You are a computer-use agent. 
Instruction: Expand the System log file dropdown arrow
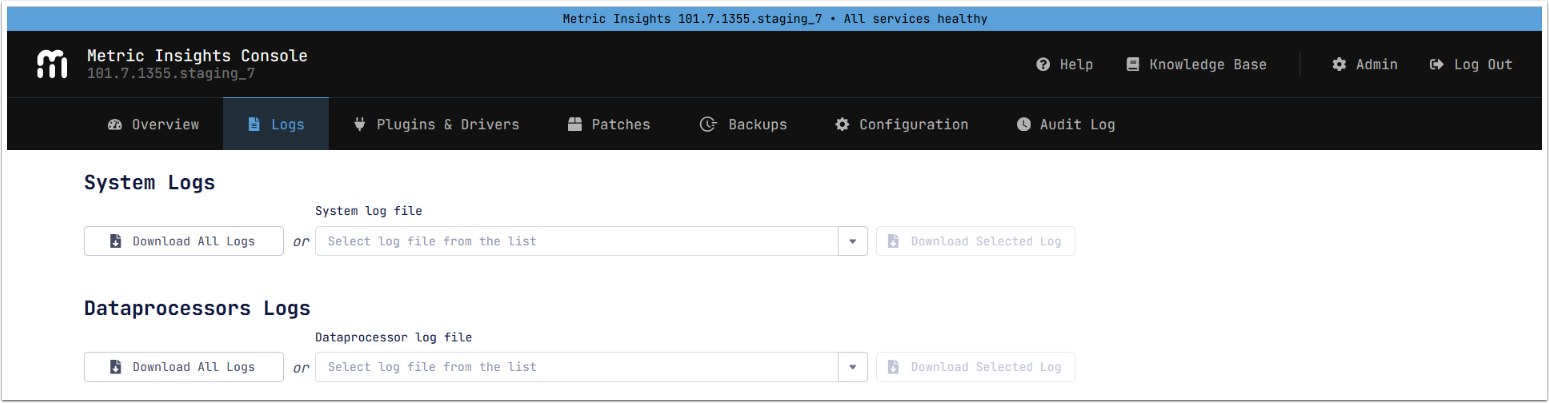click(852, 241)
